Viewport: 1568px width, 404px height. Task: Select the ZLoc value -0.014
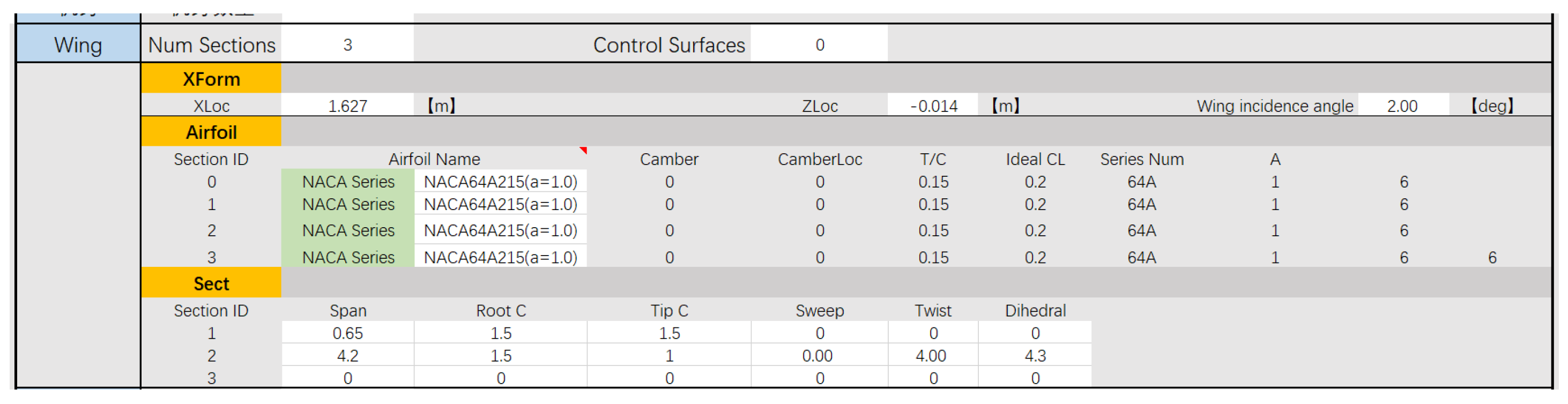933,107
